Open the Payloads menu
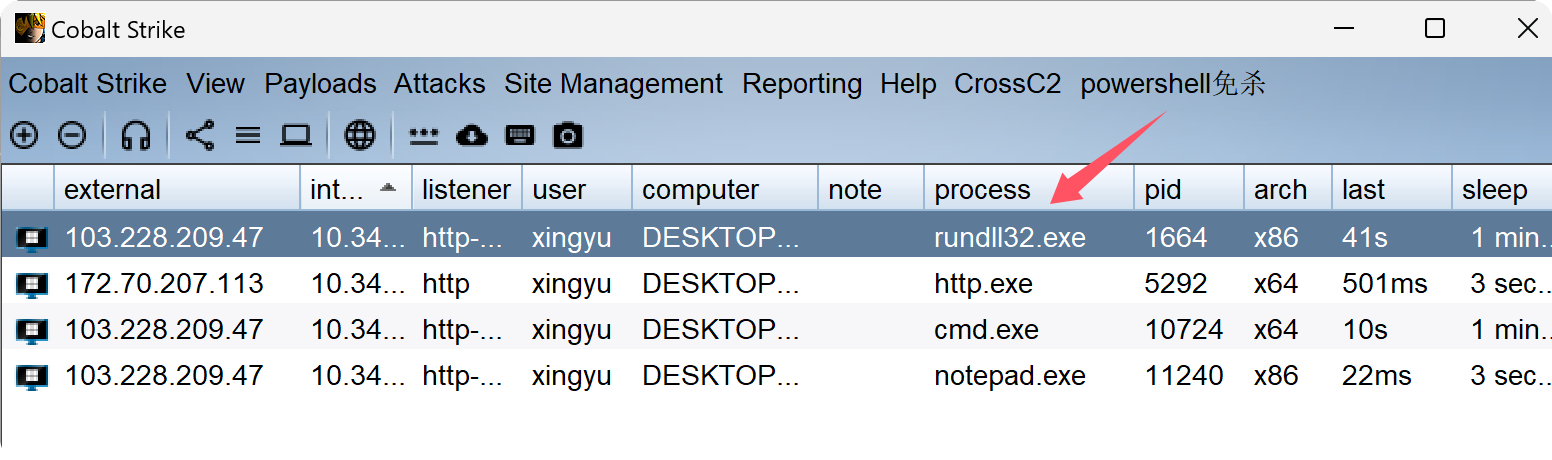The width and height of the screenshot is (1552, 460). click(320, 84)
